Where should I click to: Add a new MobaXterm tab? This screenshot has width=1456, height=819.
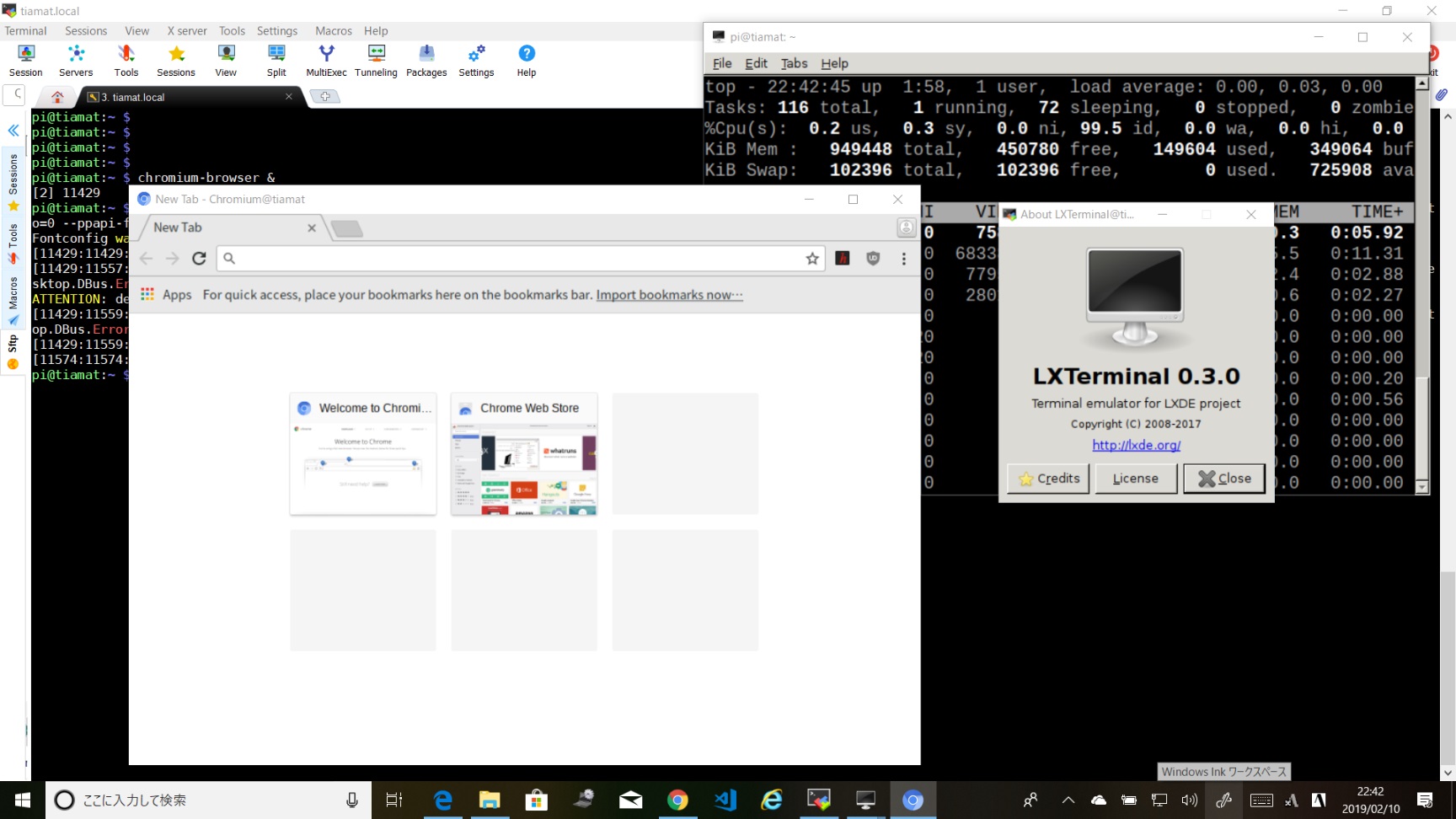pyautogui.click(x=325, y=97)
